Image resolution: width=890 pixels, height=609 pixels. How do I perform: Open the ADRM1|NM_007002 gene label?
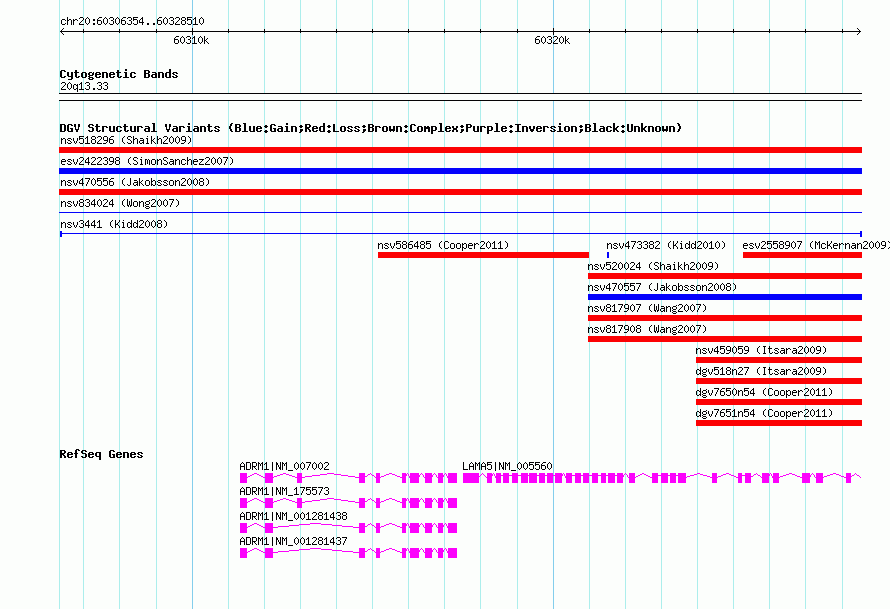click(284, 466)
